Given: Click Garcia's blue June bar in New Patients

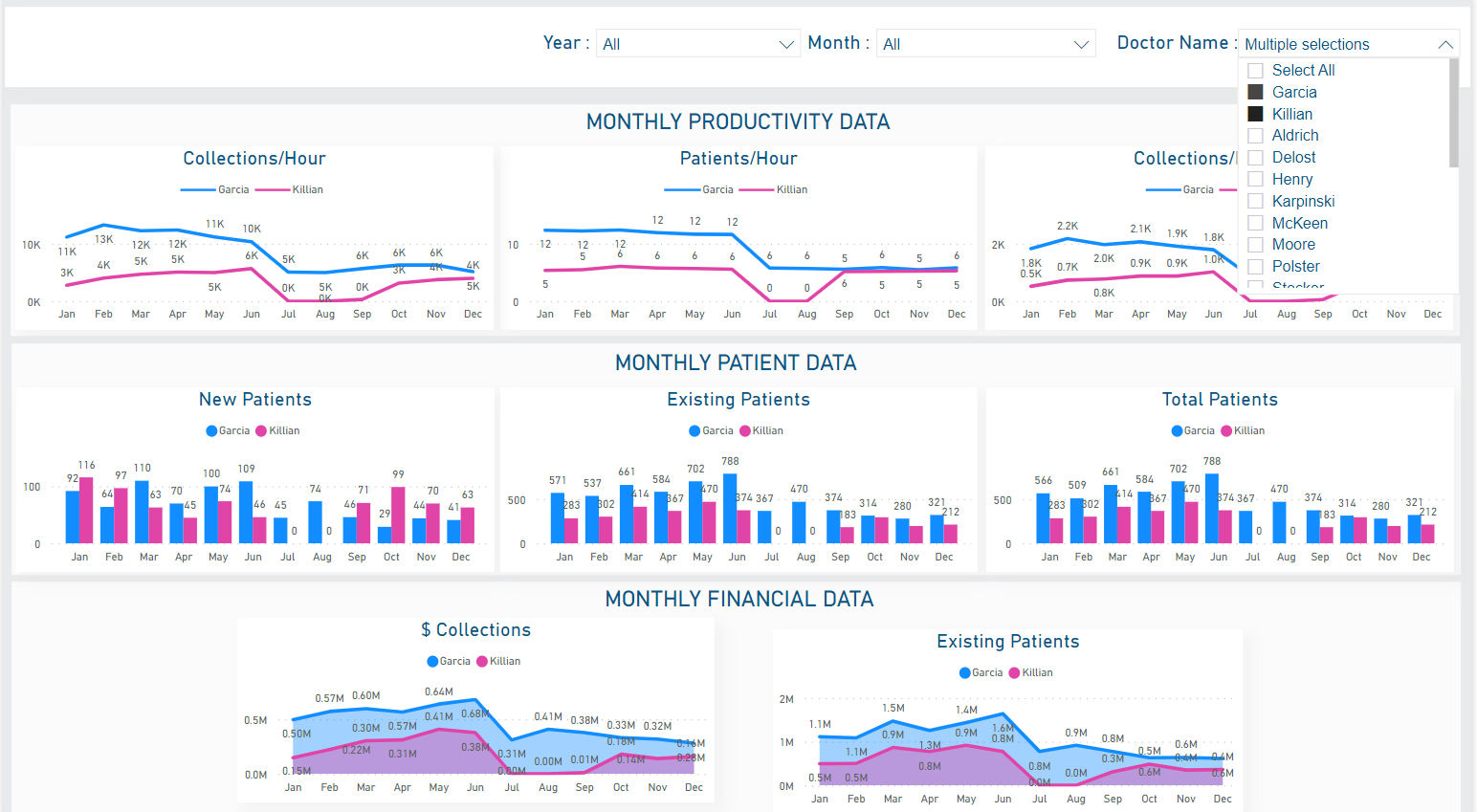Looking at the screenshot, I should [x=246, y=512].
